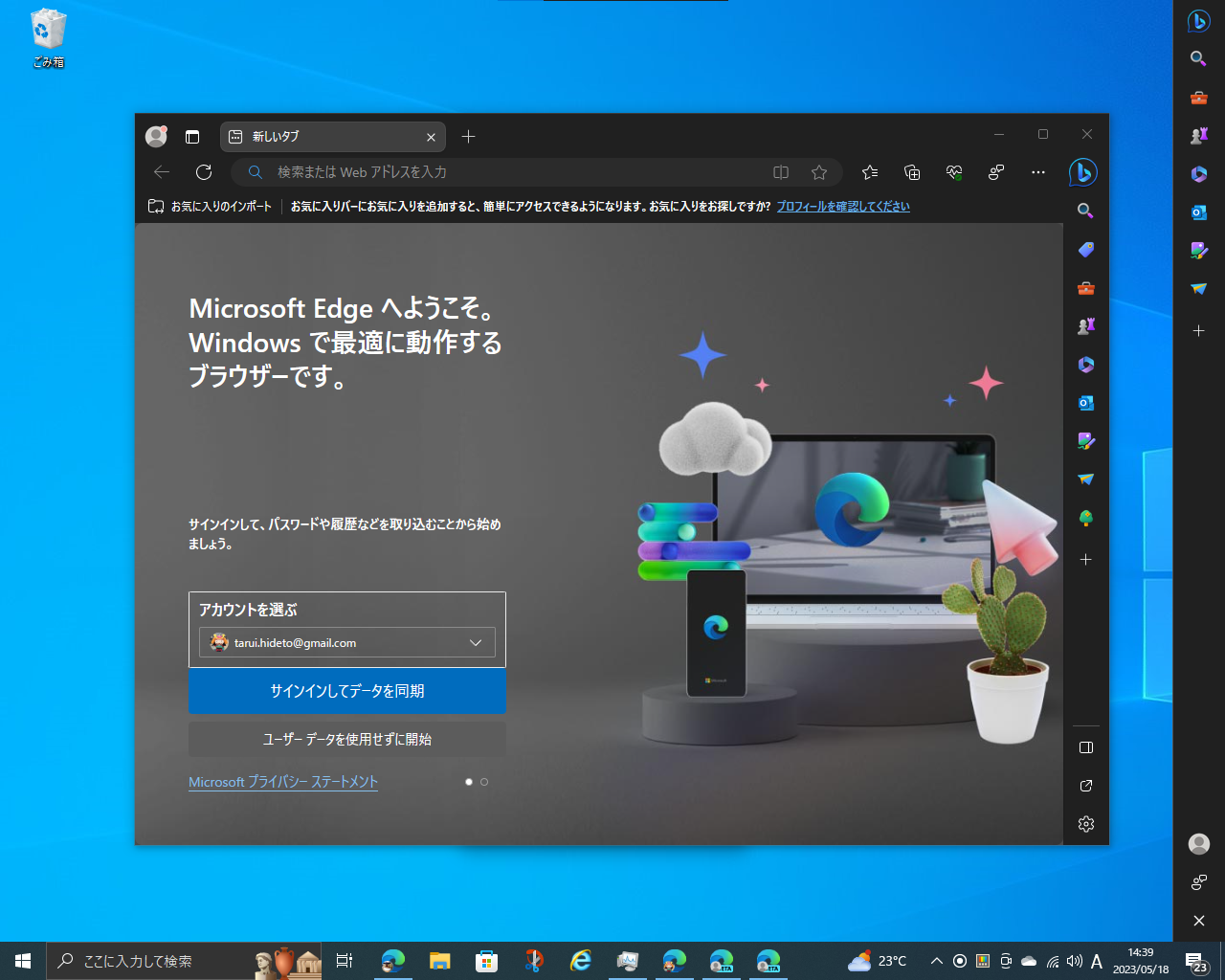Click the pop-out arrow icon in Edge sidebar
1225x980 pixels.
click(x=1085, y=786)
